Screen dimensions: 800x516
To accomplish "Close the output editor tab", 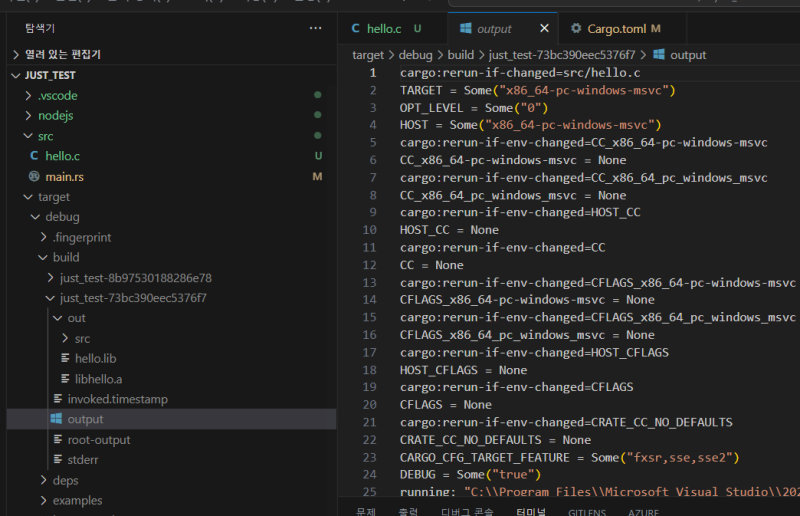I will [x=544, y=29].
